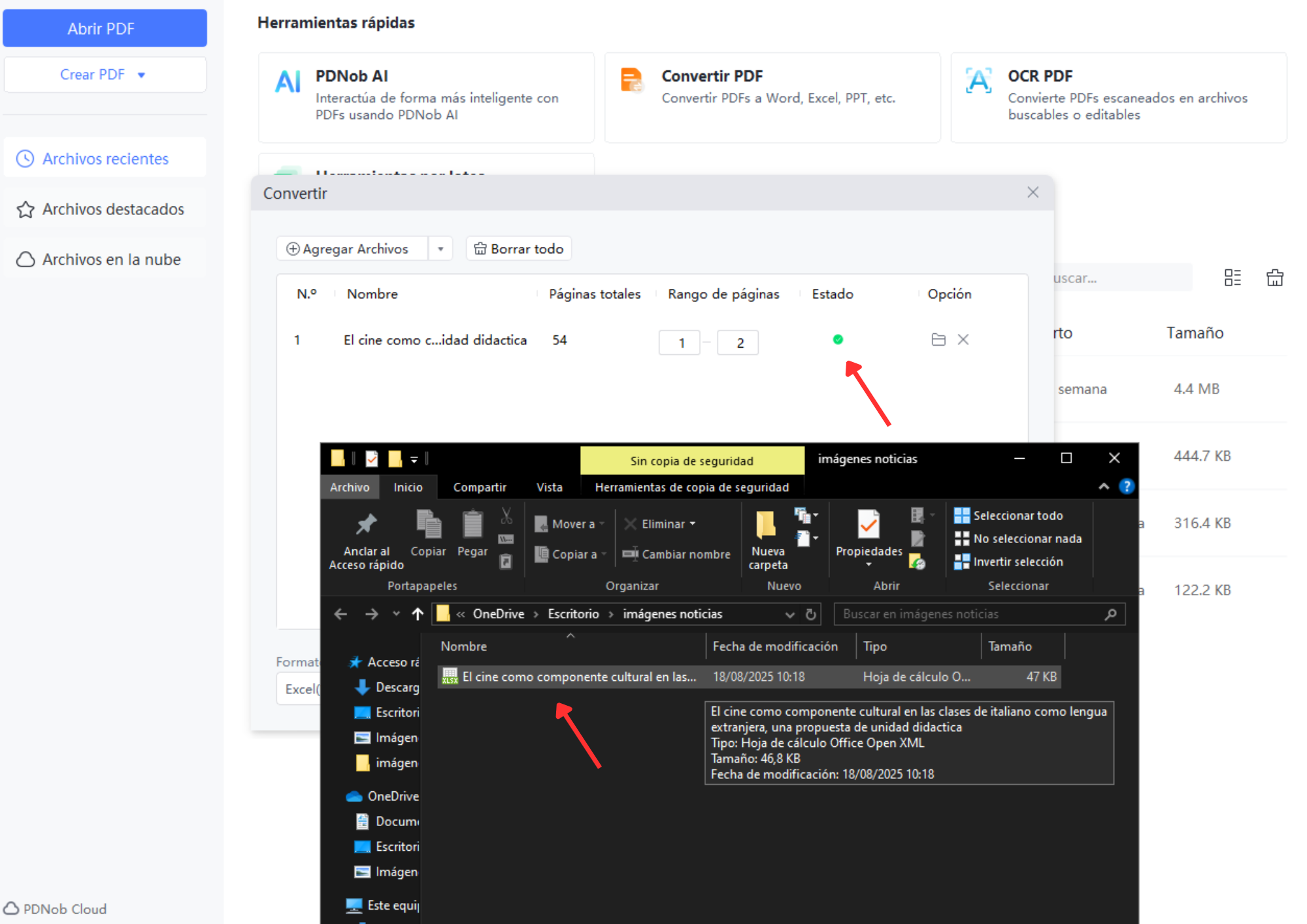1307x924 pixels.
Task: Close the Convertir dialog
Action: point(1033,192)
